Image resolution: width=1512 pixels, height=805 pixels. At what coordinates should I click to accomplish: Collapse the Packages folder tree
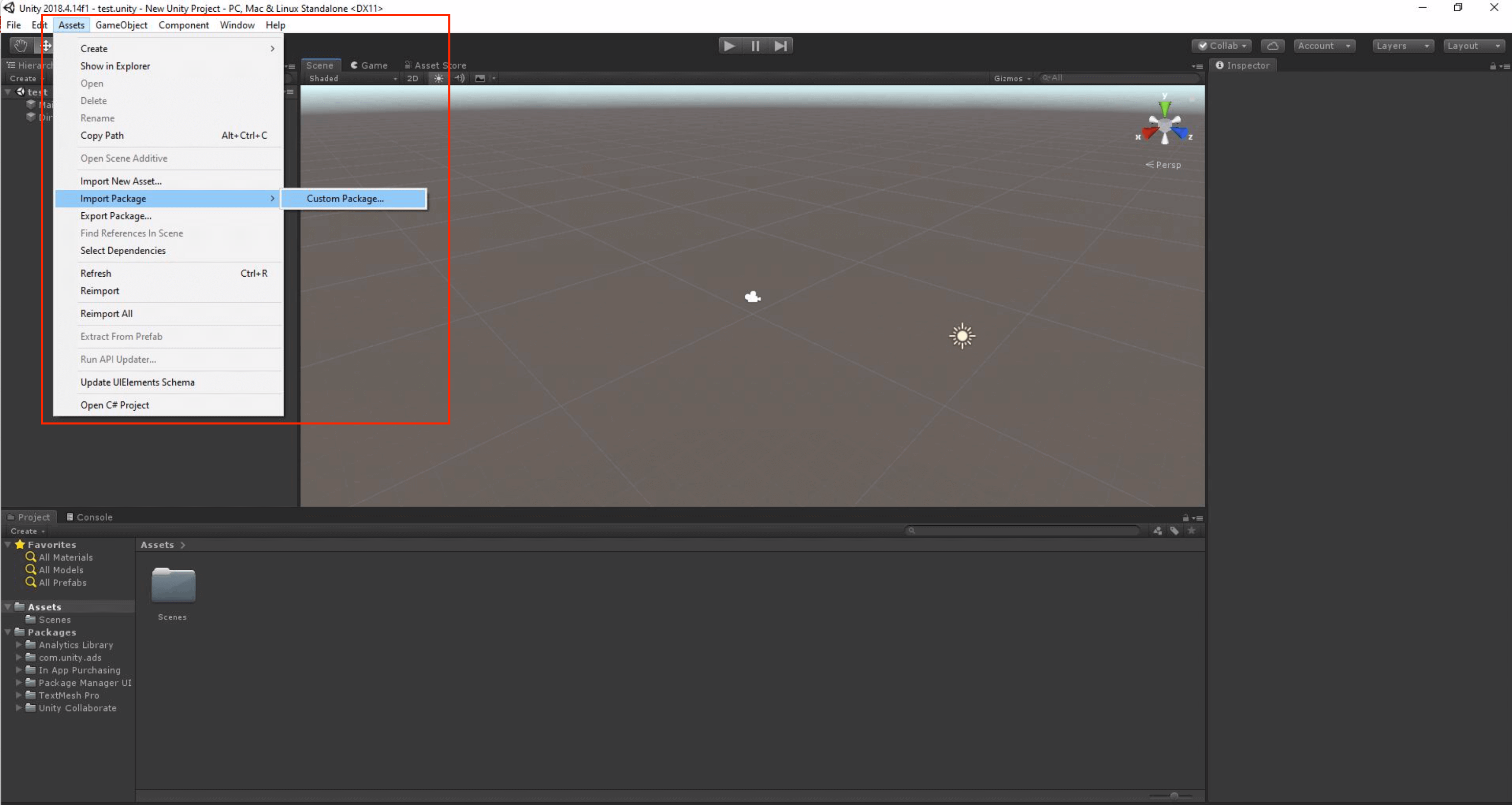[8, 632]
